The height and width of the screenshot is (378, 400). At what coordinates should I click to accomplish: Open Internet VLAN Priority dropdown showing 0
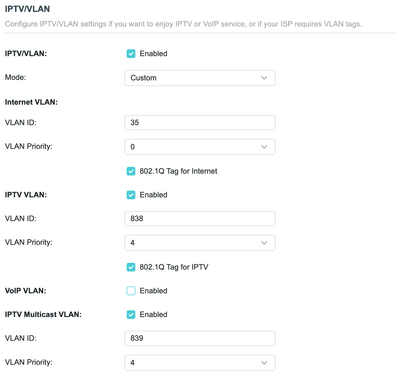pyautogui.click(x=200, y=147)
